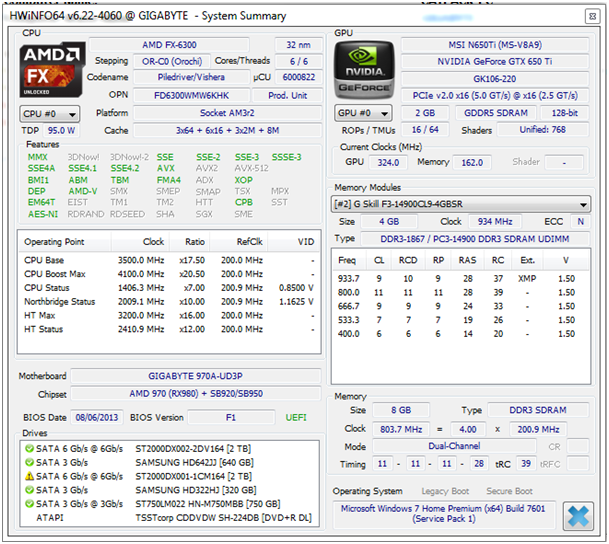
Task: Open the CPU #0 selector dropdown
Action: pyautogui.click(x=49, y=114)
